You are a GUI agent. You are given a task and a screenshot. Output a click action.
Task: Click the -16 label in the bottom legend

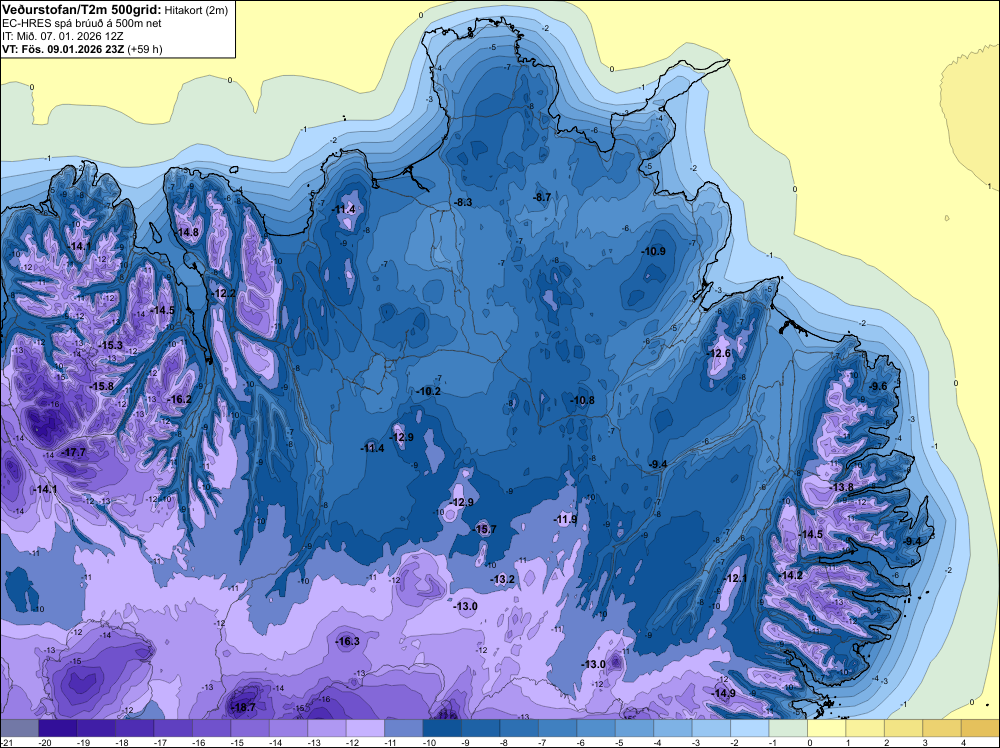click(198, 742)
